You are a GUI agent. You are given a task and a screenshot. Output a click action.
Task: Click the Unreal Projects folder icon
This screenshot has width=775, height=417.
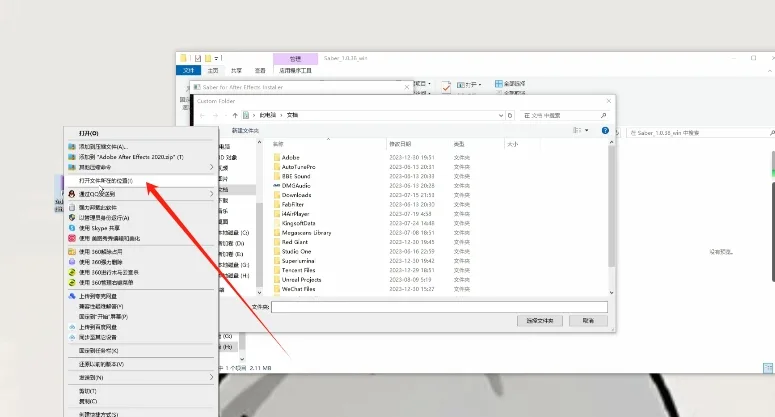click(275, 279)
